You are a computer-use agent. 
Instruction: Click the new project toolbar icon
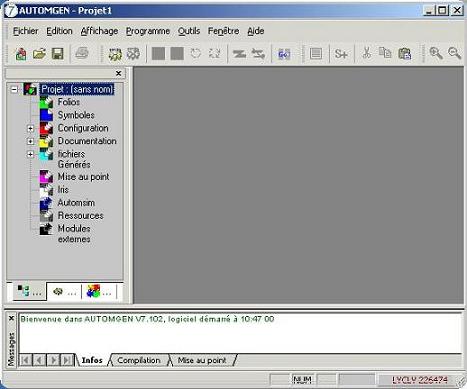click(x=21, y=54)
